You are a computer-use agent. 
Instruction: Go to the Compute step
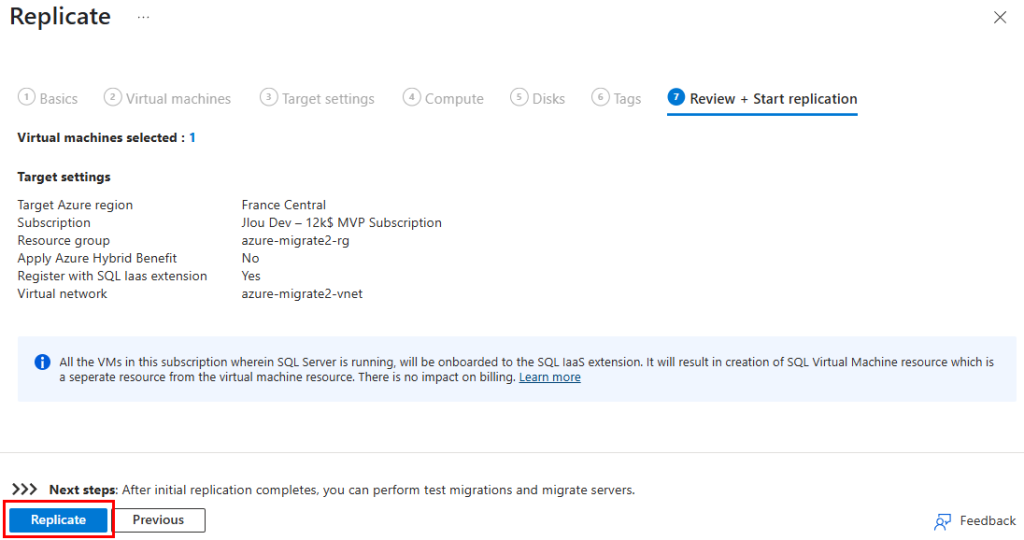[443, 98]
